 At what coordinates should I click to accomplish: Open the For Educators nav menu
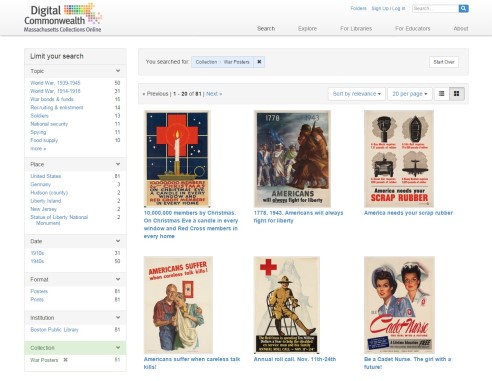point(413,29)
